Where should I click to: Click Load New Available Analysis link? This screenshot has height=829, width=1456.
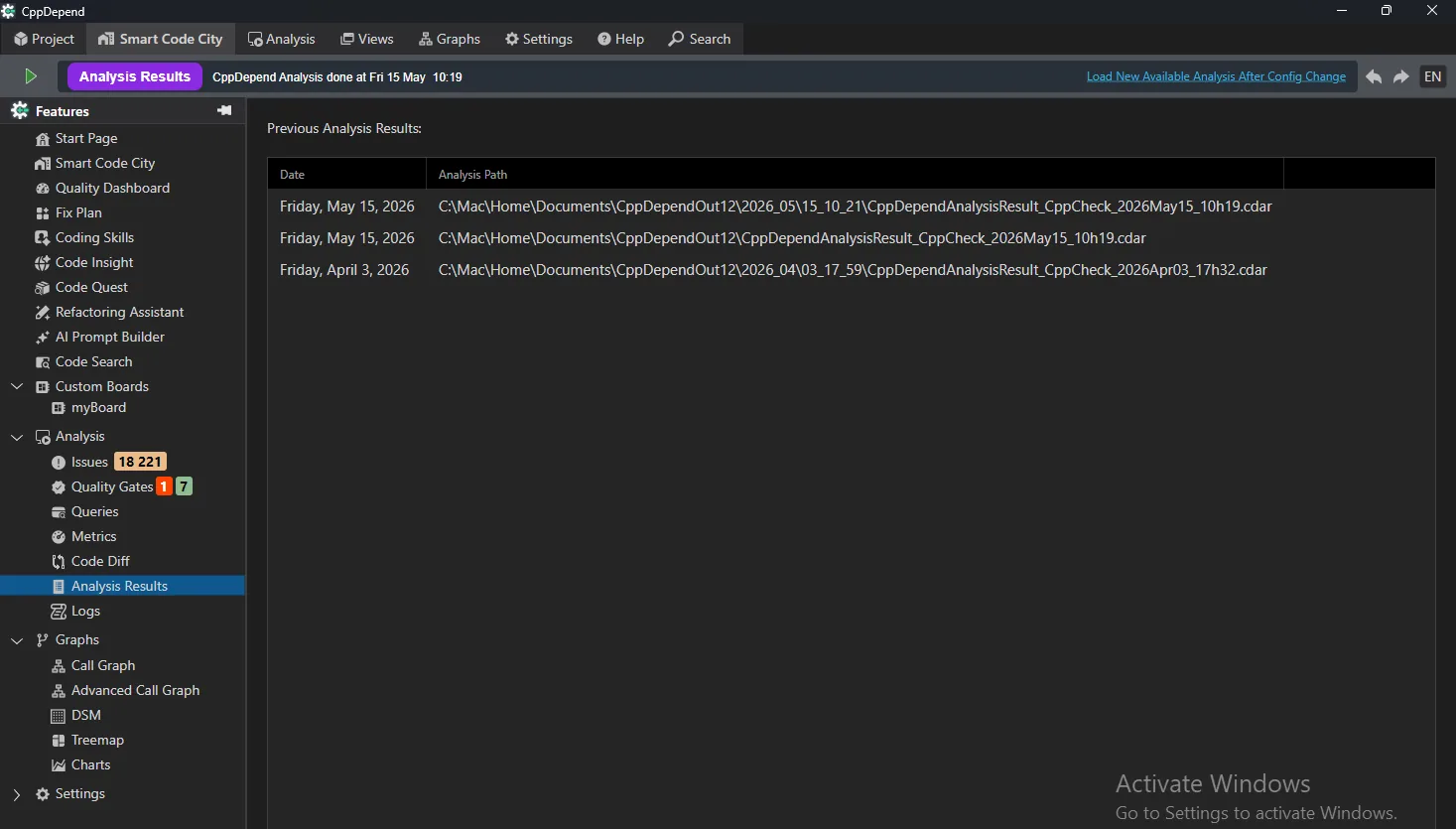pyautogui.click(x=1216, y=76)
